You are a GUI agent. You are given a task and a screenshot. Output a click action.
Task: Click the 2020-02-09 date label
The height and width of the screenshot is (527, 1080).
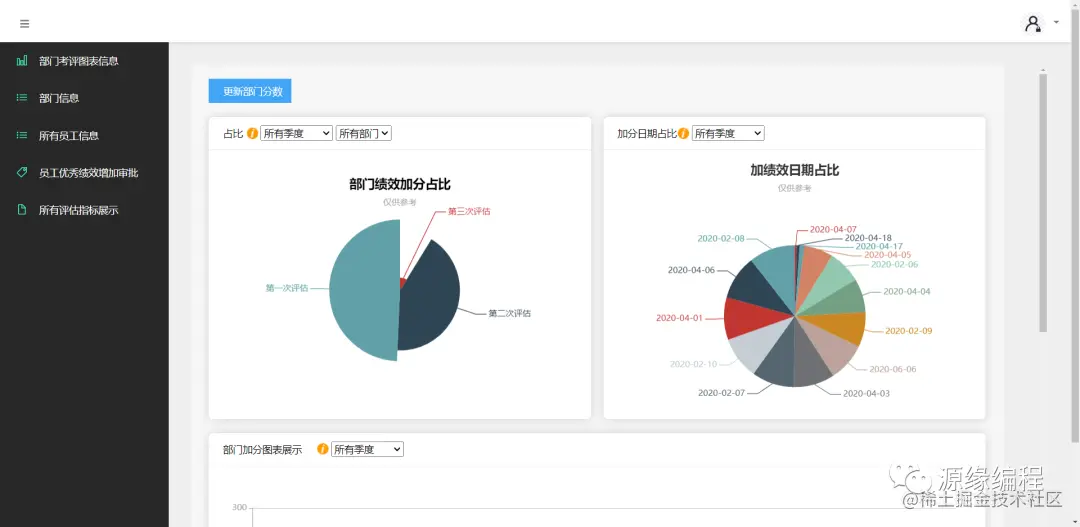[x=909, y=331]
